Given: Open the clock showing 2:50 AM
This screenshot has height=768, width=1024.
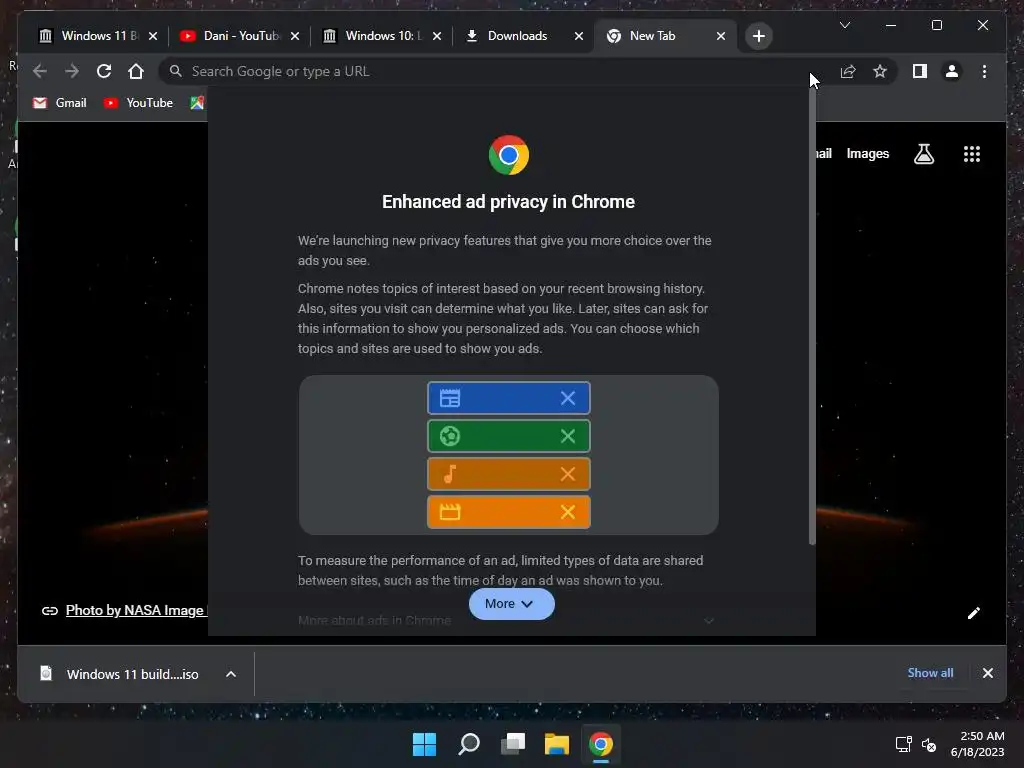Looking at the screenshot, I should pos(977,744).
